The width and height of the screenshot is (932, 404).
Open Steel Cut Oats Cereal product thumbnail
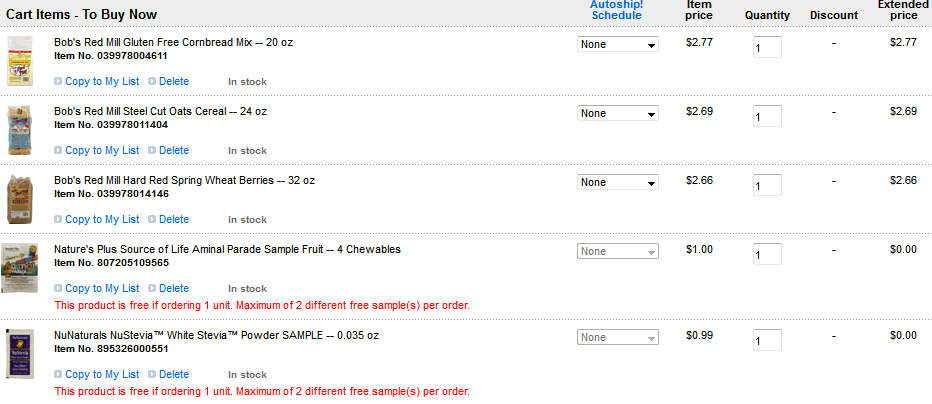coord(19,128)
